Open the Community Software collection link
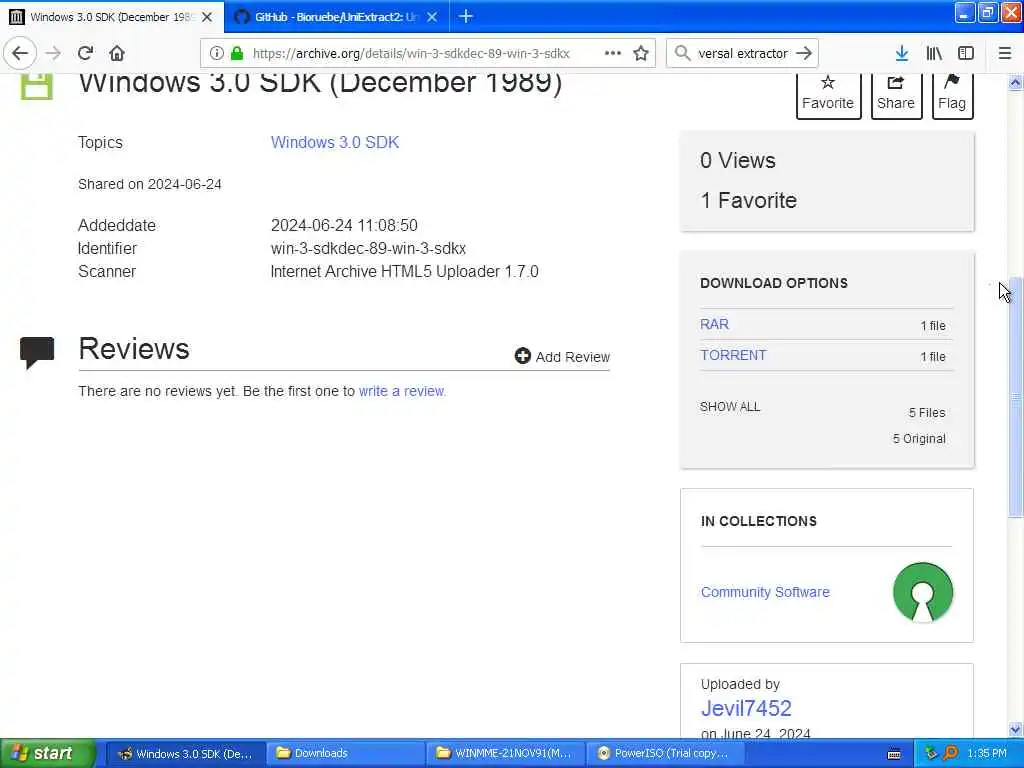This screenshot has height=768, width=1024. (765, 592)
